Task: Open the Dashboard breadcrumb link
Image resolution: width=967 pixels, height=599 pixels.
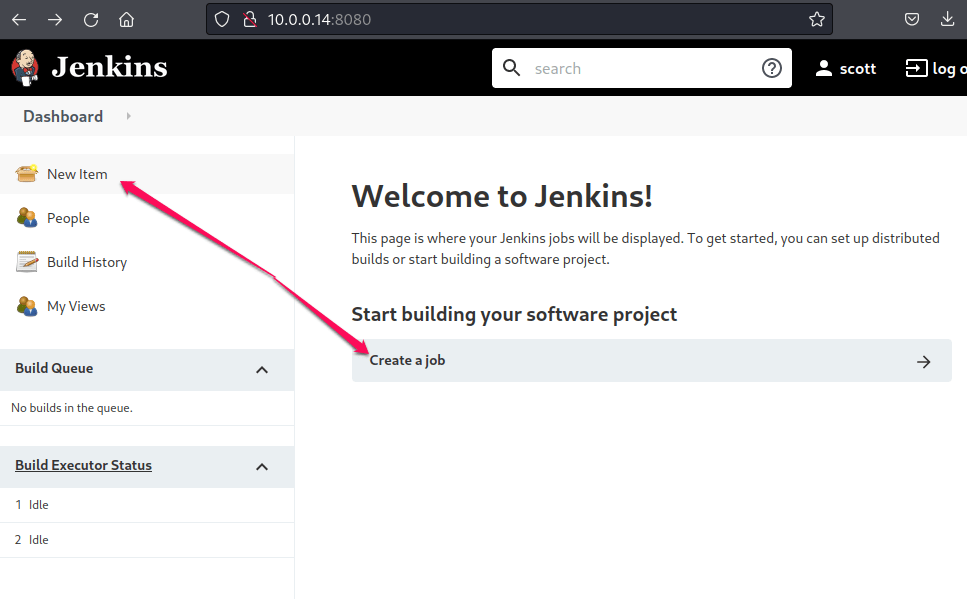Action: click(63, 116)
